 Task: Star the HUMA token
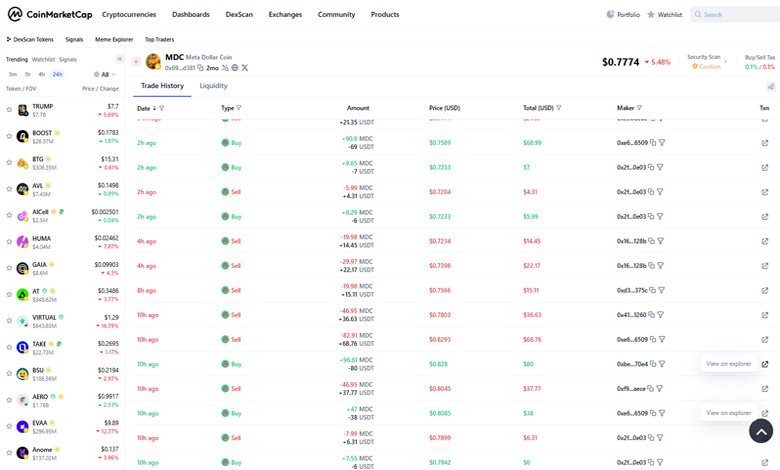9,241
